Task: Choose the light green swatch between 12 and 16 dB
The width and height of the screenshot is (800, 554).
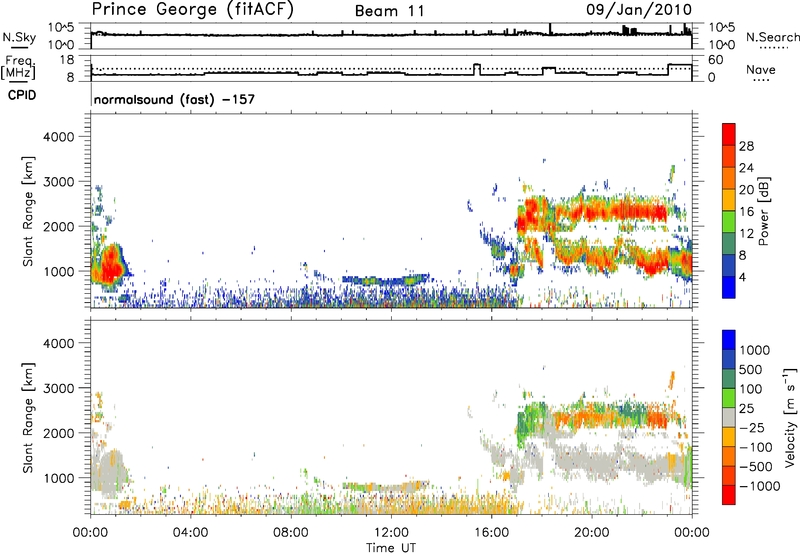Action: tap(729, 221)
